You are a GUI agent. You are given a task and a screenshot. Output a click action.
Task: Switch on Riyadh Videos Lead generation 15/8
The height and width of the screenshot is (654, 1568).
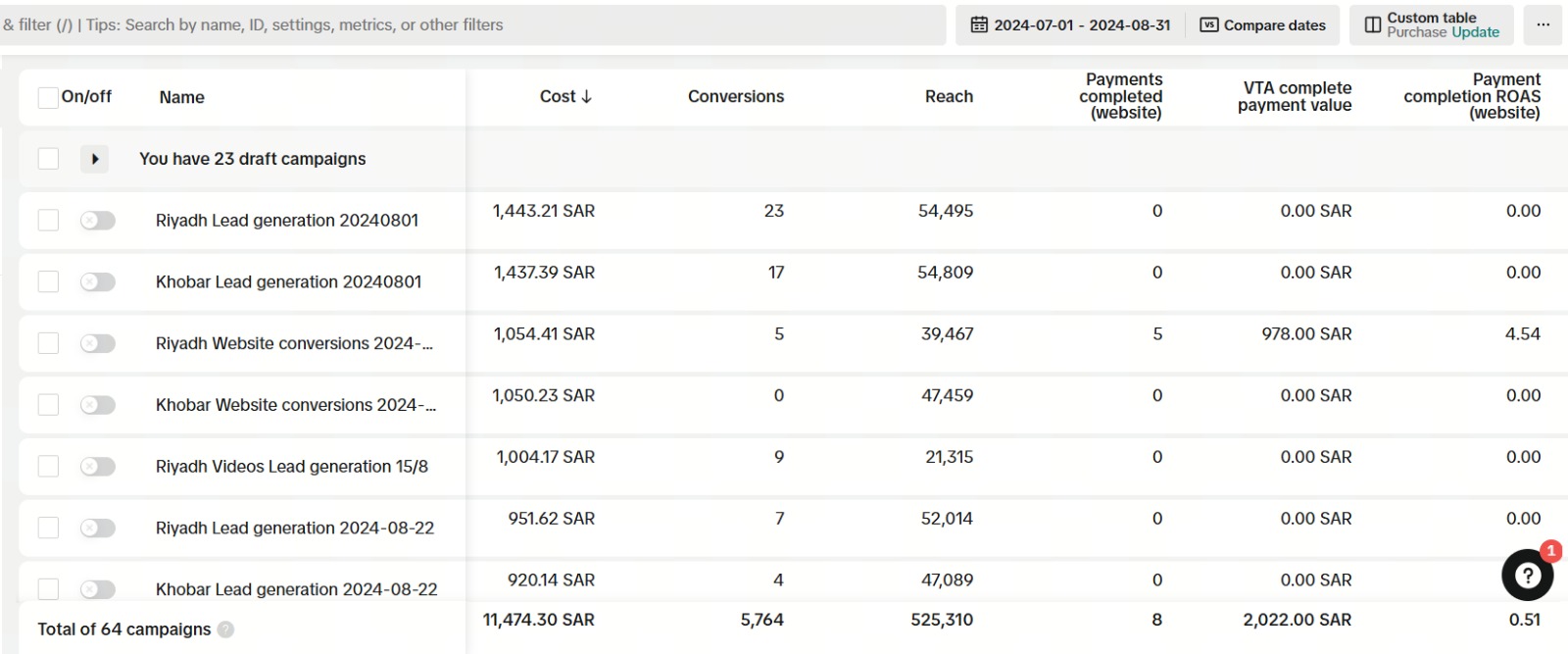click(98, 467)
